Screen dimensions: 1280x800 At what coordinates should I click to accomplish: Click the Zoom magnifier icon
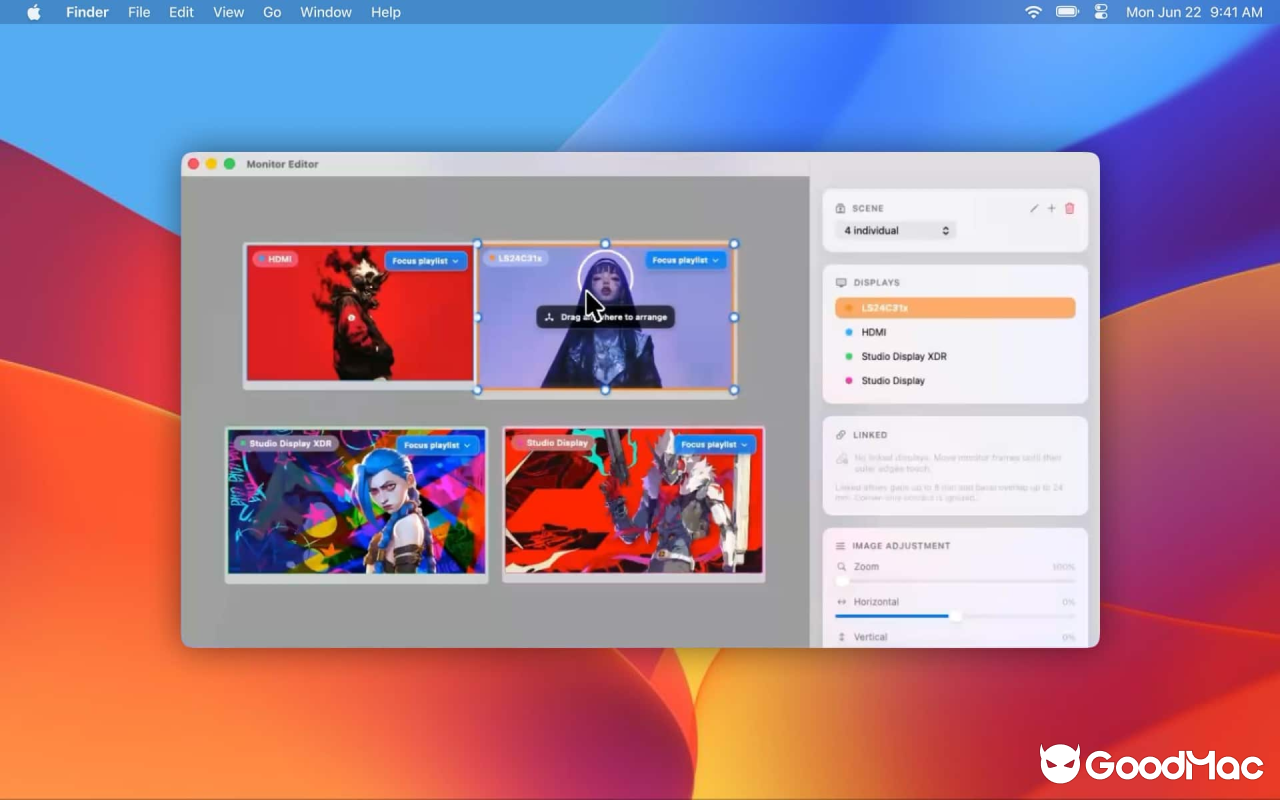(841, 567)
